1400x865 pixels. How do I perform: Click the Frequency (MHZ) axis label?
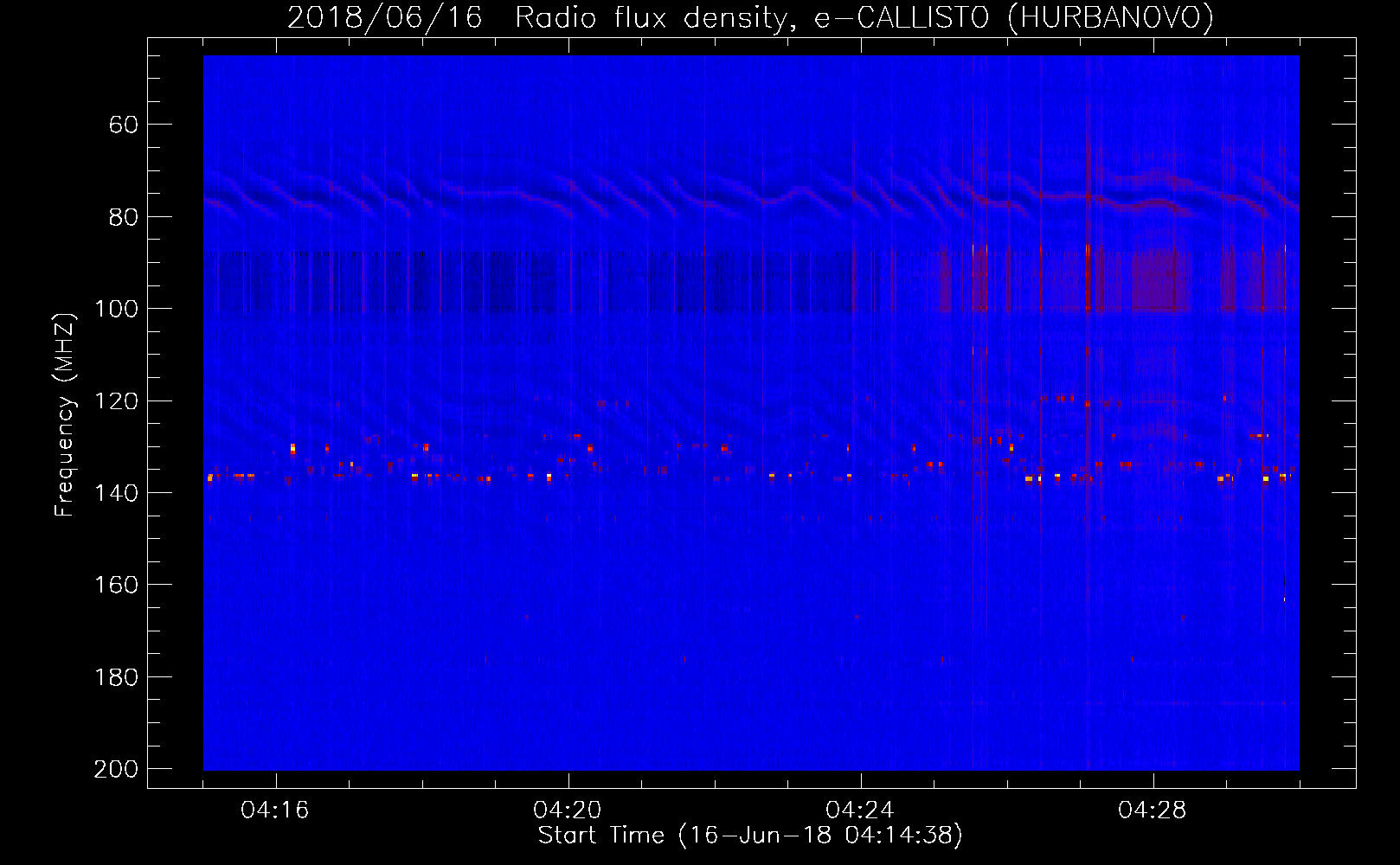[65, 414]
